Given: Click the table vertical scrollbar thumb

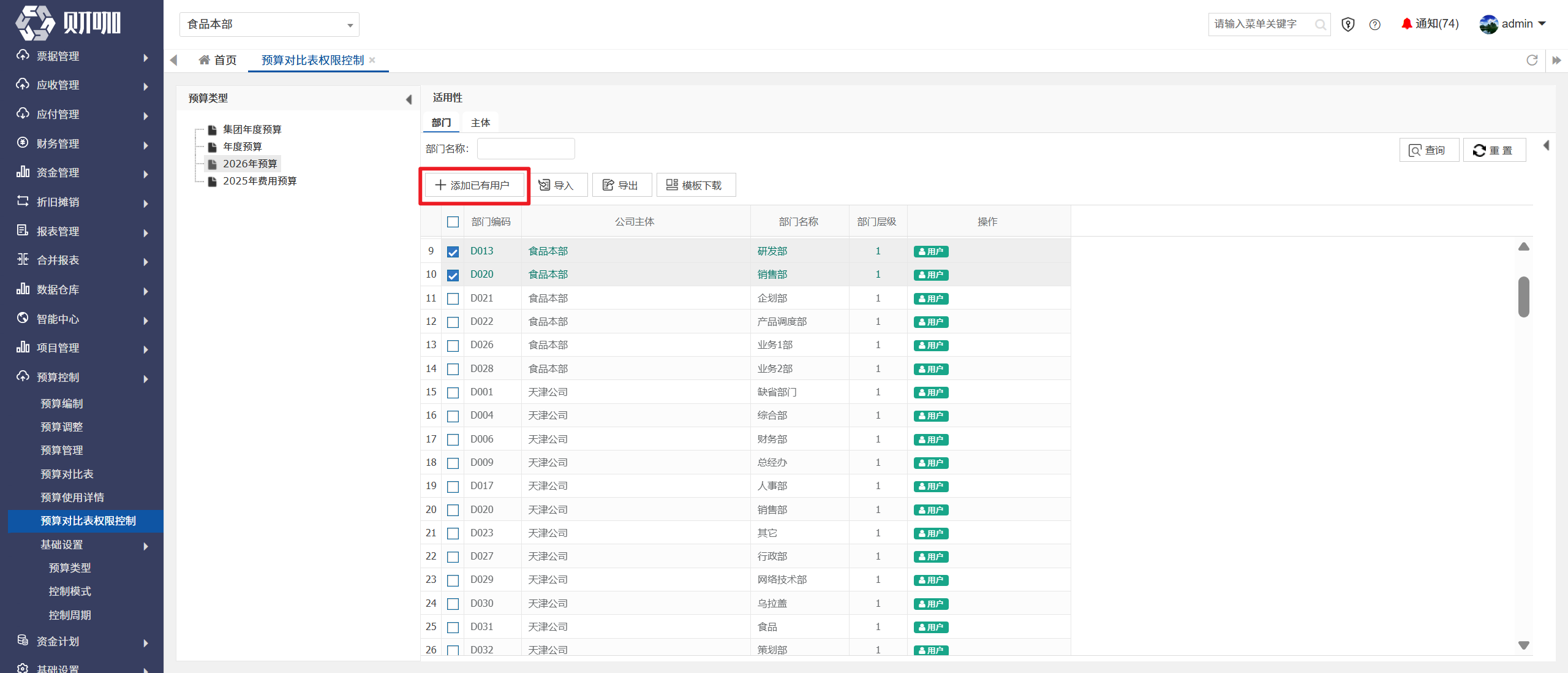Looking at the screenshot, I should [x=1524, y=297].
